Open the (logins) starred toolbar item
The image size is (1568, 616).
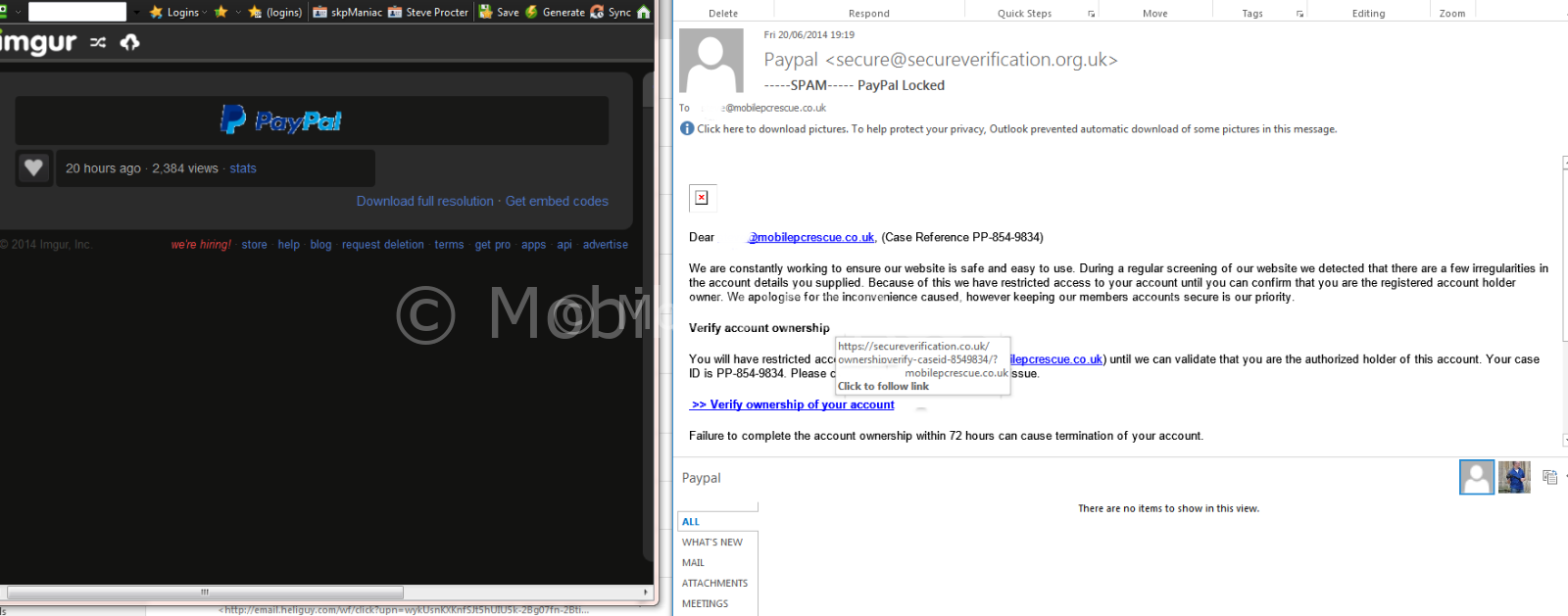coord(275,12)
